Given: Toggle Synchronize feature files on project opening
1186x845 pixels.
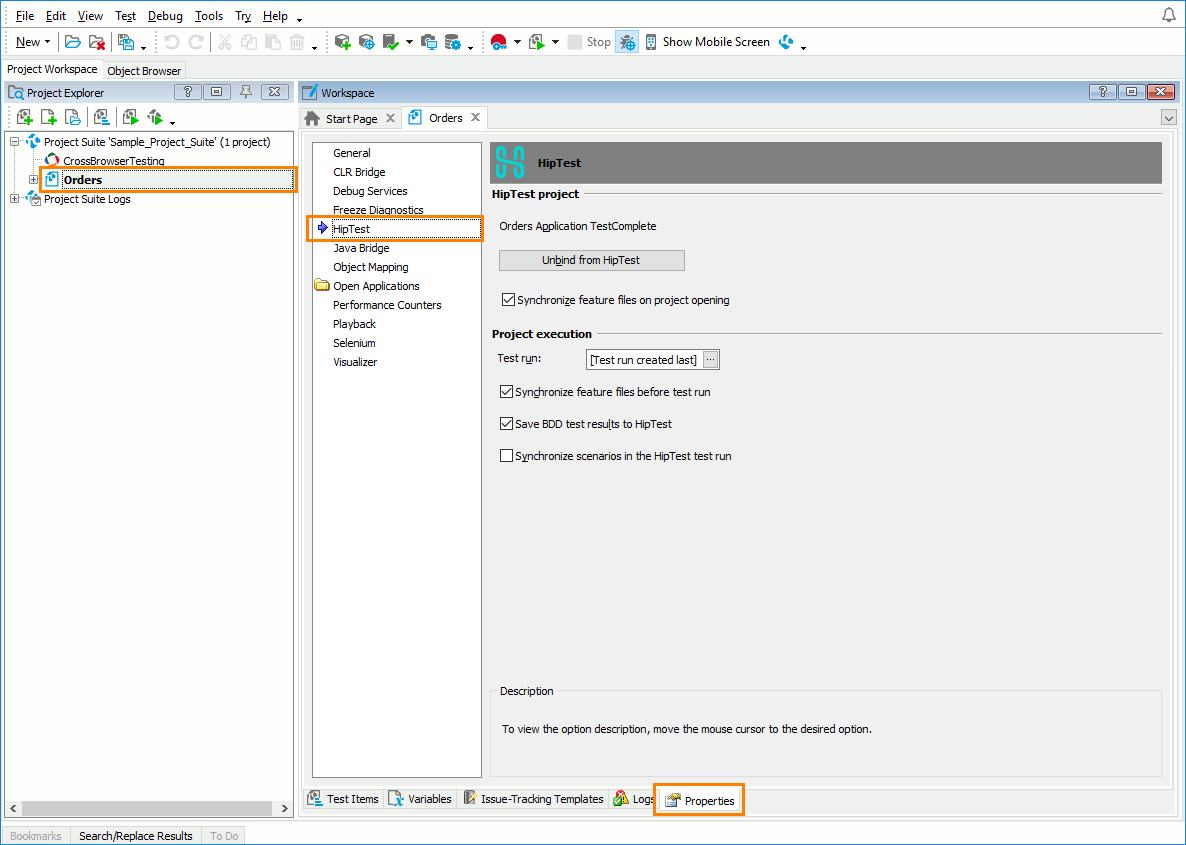Looking at the screenshot, I should (508, 300).
